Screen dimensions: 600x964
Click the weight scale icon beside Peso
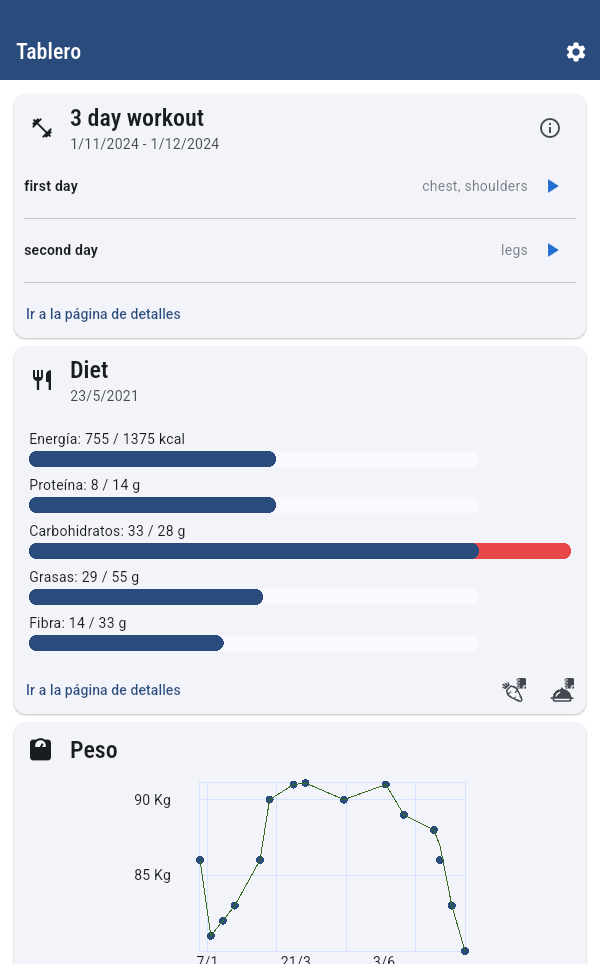[41, 750]
